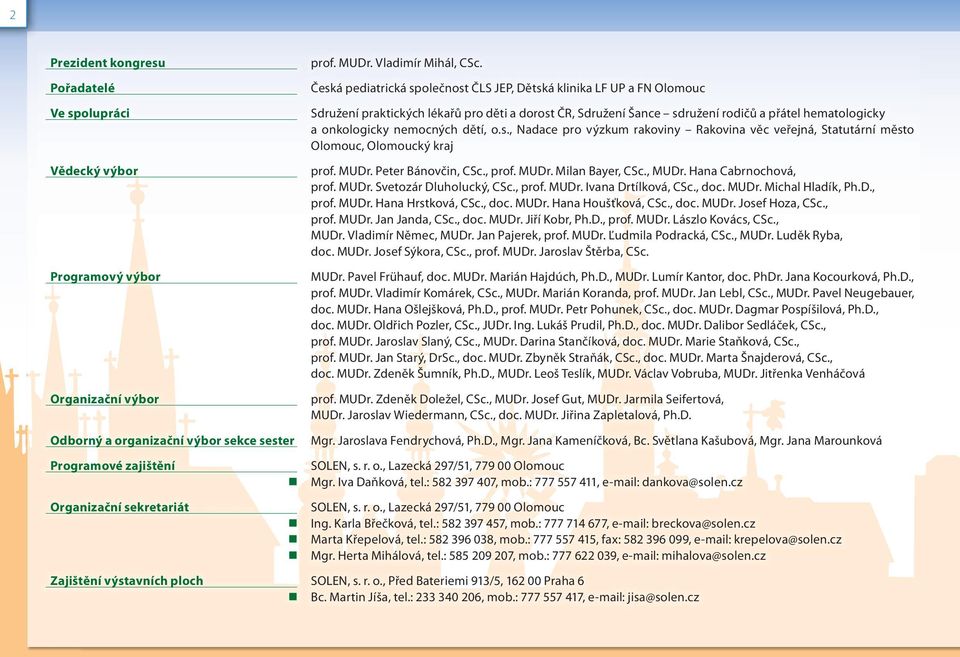This screenshot has width=960, height=657.
Task: Click the 'Programové zajištění' heading
Action: click(x=113, y=465)
